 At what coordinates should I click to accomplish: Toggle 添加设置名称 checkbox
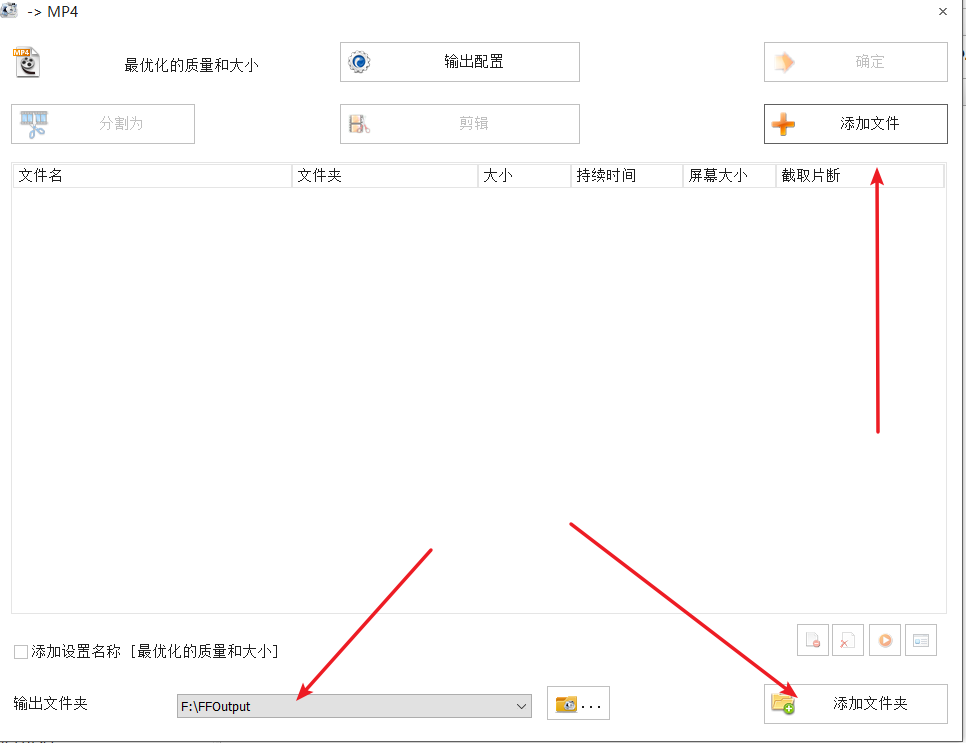pyautogui.click(x=21, y=652)
